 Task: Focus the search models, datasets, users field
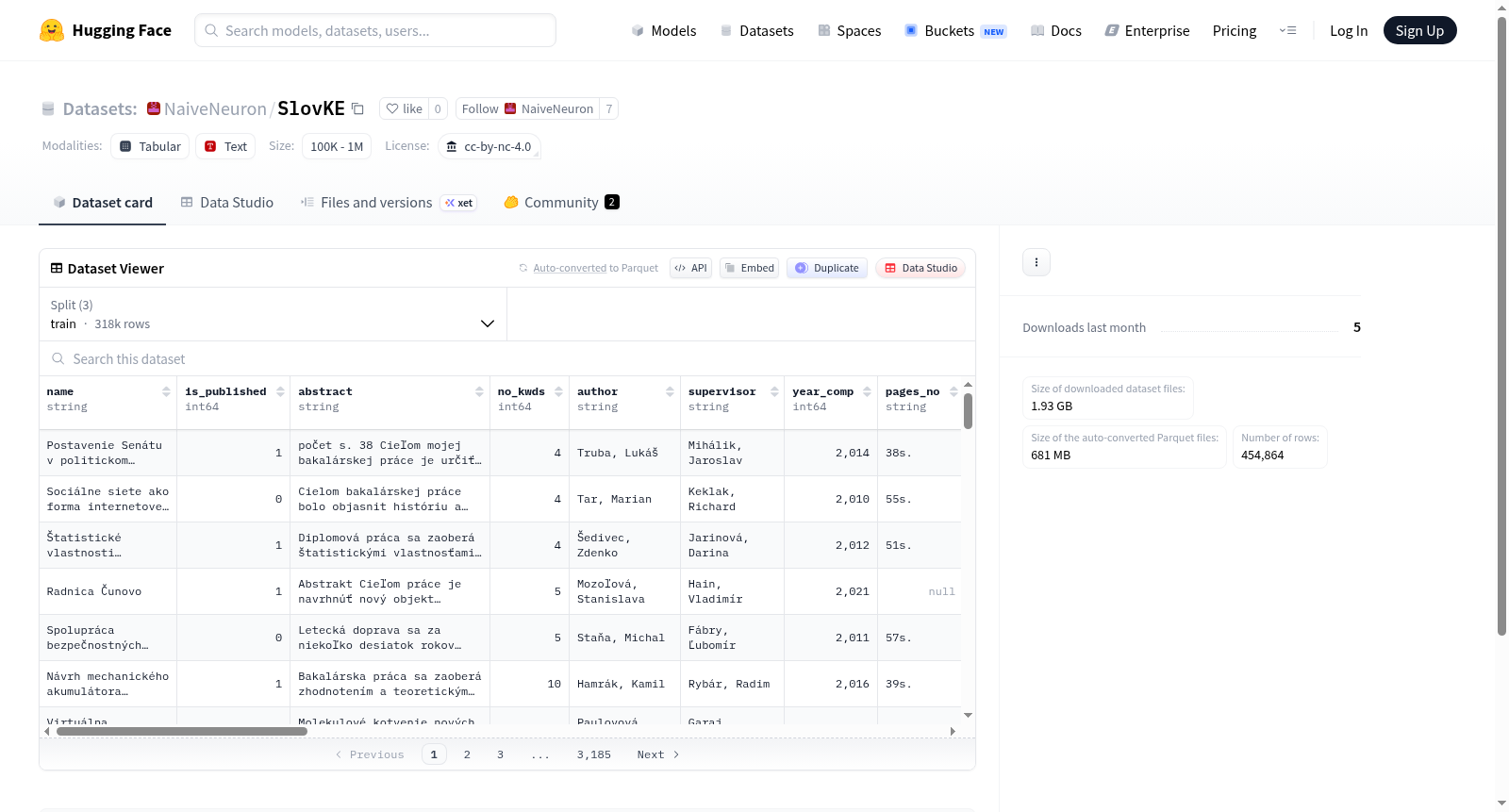pyautogui.click(x=375, y=30)
